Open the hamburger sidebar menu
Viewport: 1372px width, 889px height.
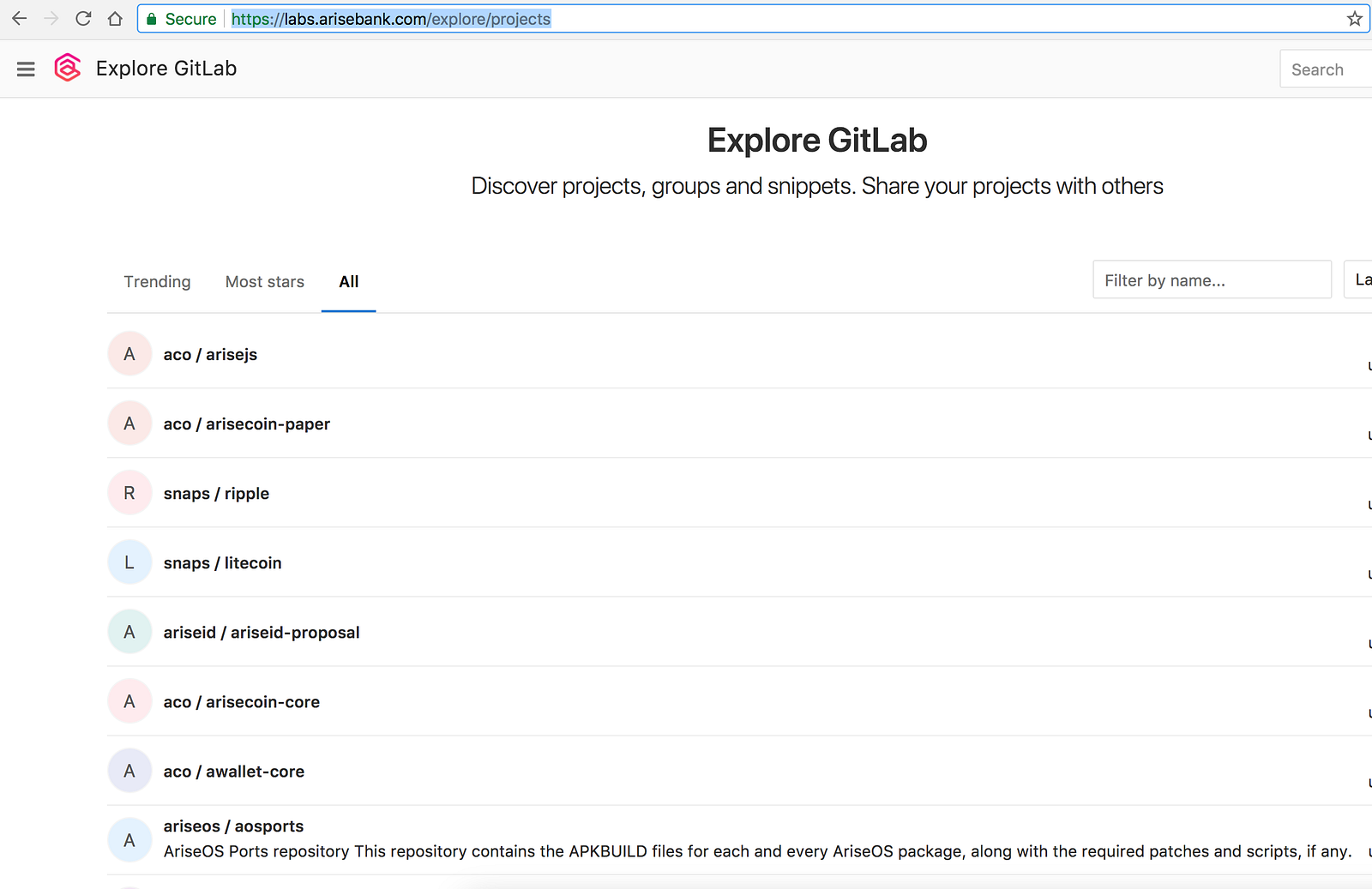point(26,69)
